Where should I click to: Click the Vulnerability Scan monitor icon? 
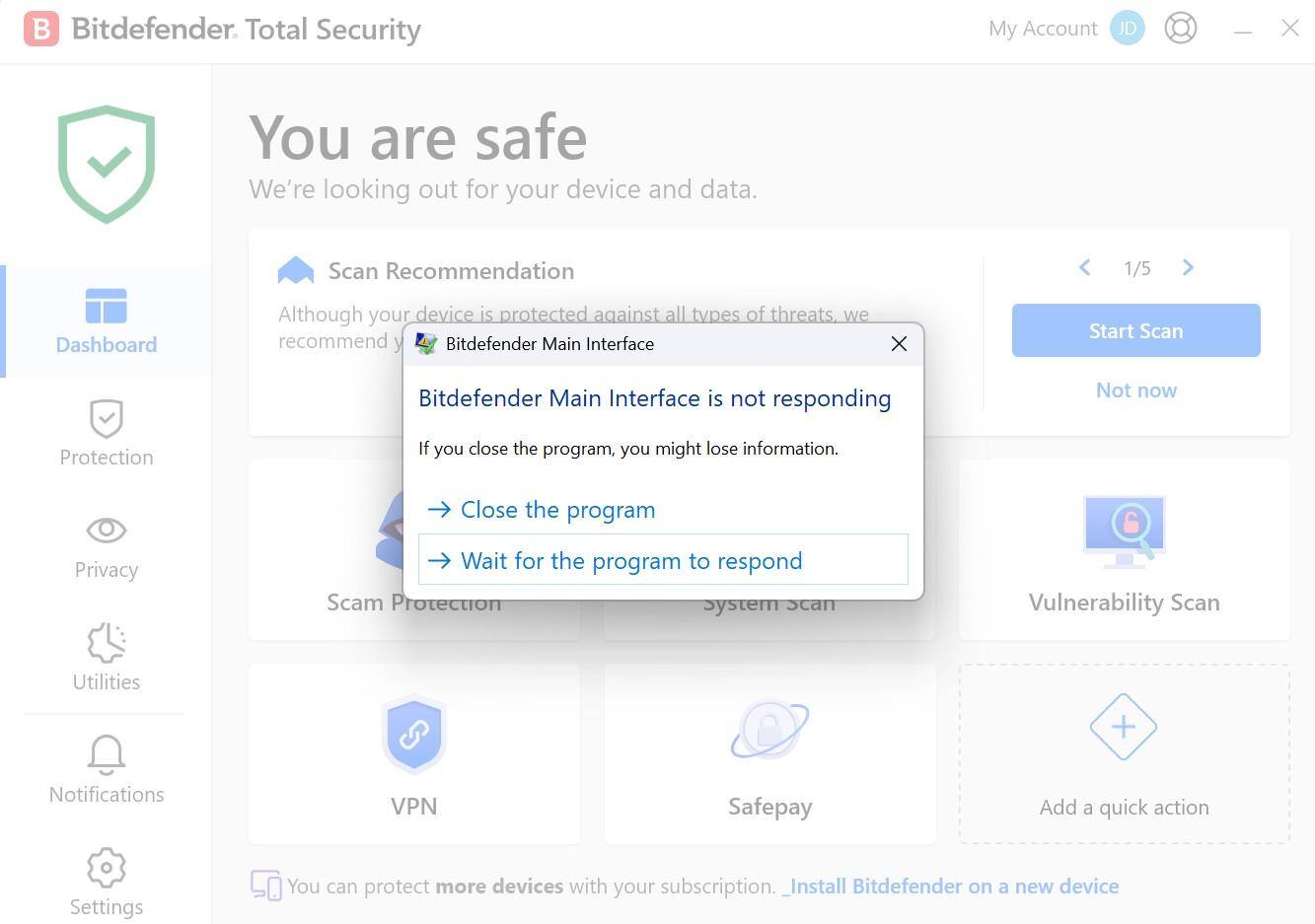pyautogui.click(x=1125, y=531)
